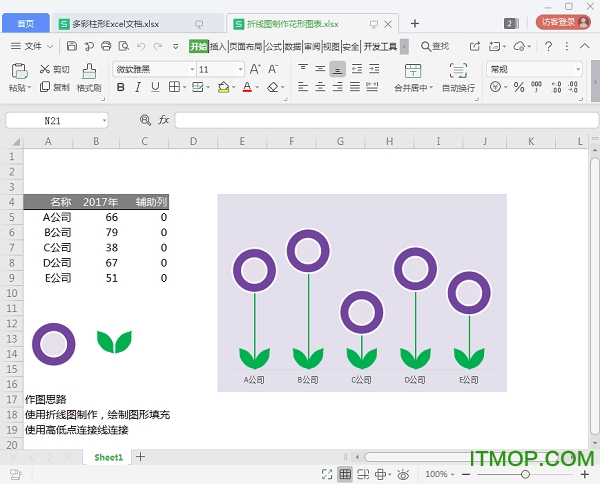This screenshot has height=484, width=600.
Task: Click the insert function fx icon
Action: 163,120
